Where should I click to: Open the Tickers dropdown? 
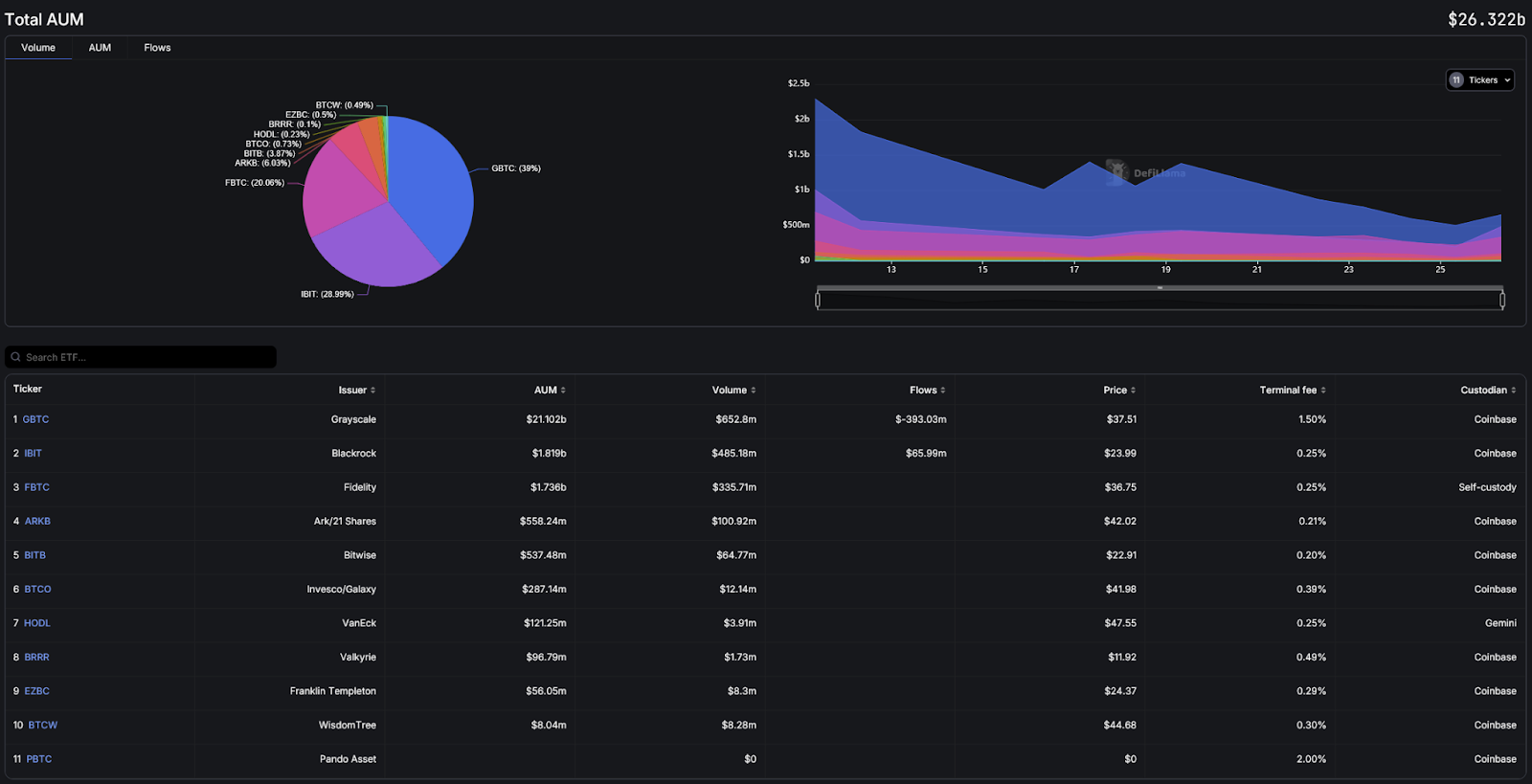click(x=1480, y=80)
